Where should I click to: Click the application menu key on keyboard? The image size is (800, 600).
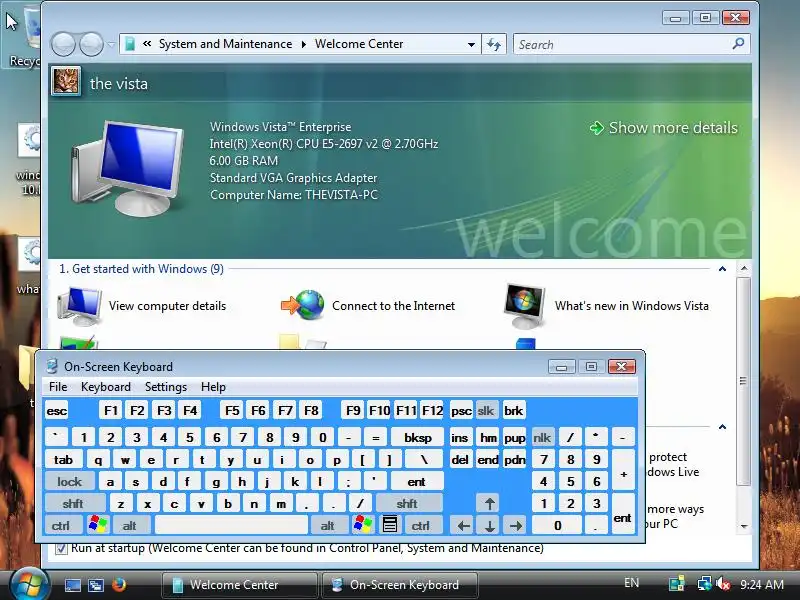390,525
